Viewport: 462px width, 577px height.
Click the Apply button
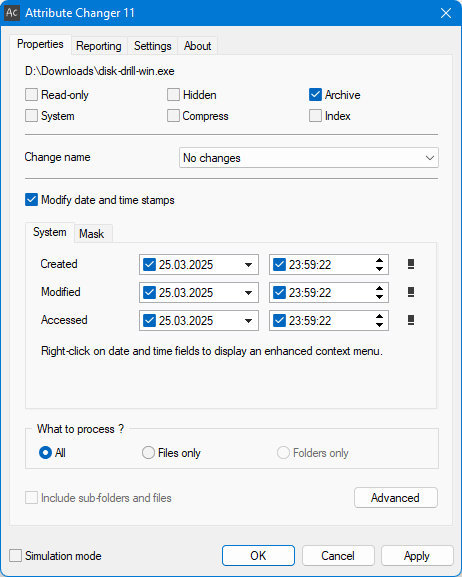[417, 555]
